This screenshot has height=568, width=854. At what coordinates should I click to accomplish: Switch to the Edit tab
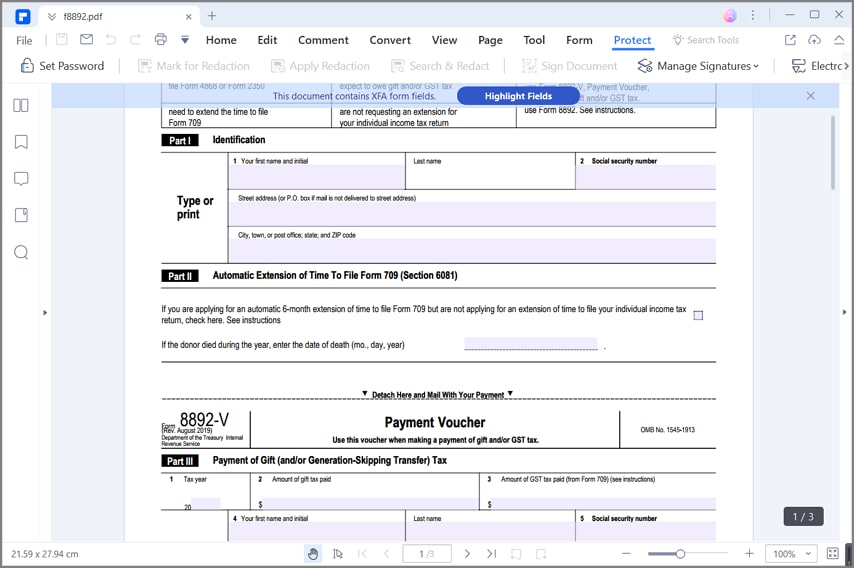[267, 40]
